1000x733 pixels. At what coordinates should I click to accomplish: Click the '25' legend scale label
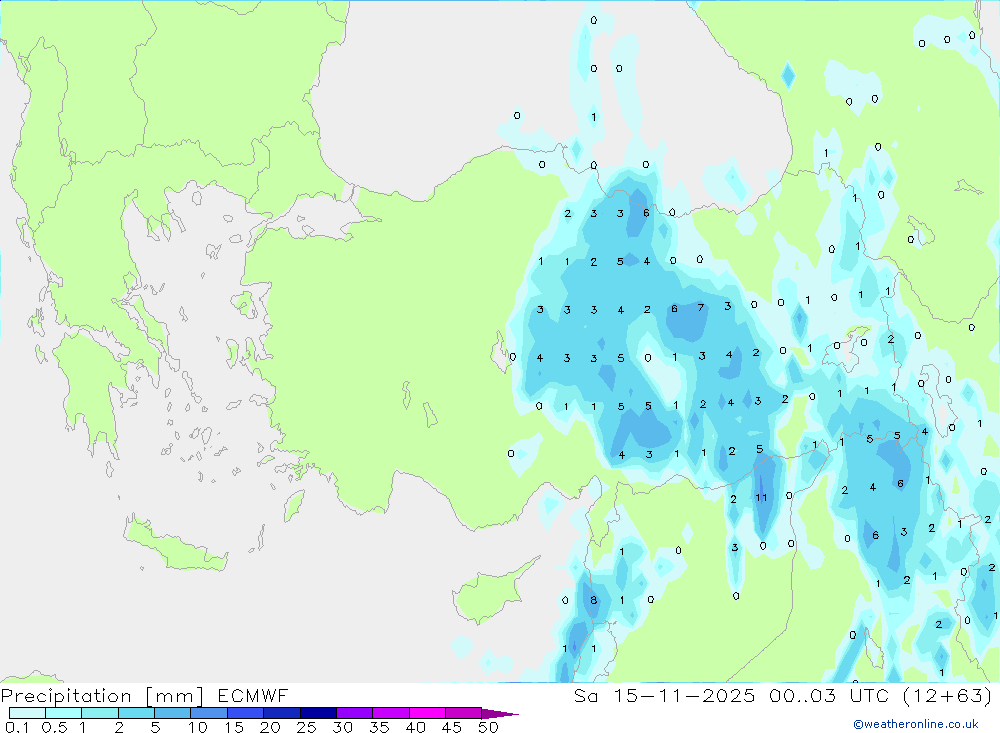click(307, 727)
